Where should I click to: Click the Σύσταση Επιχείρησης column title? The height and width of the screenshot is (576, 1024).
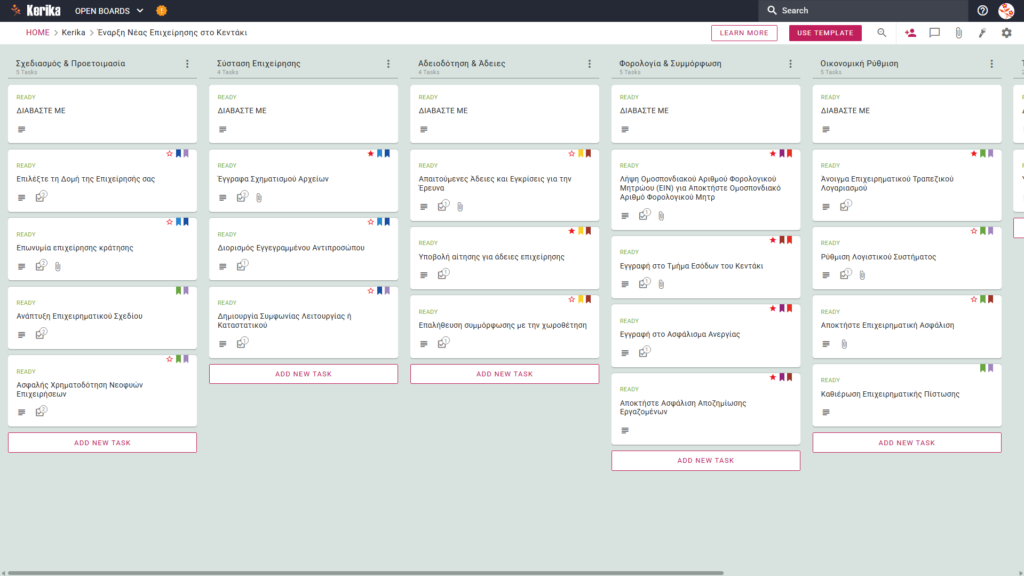259,63
